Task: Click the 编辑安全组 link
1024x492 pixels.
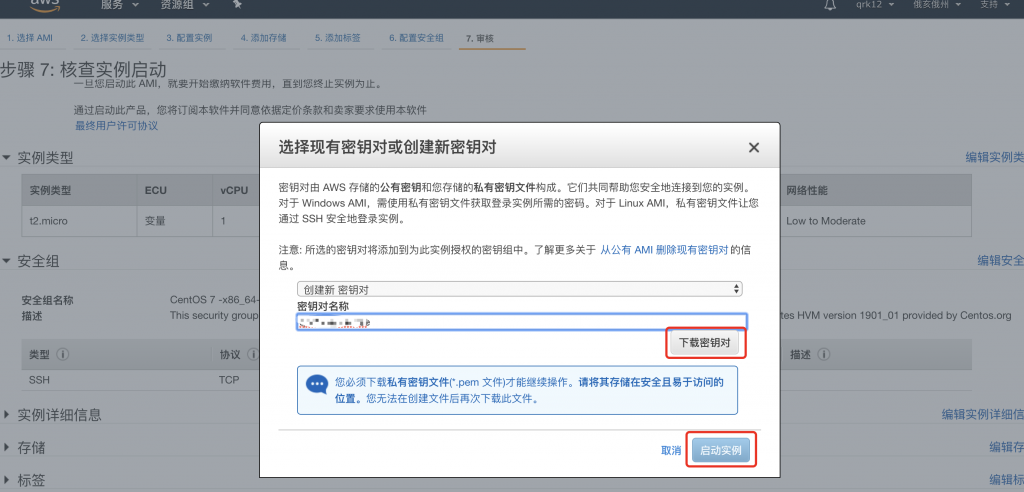Action: click(x=1000, y=260)
